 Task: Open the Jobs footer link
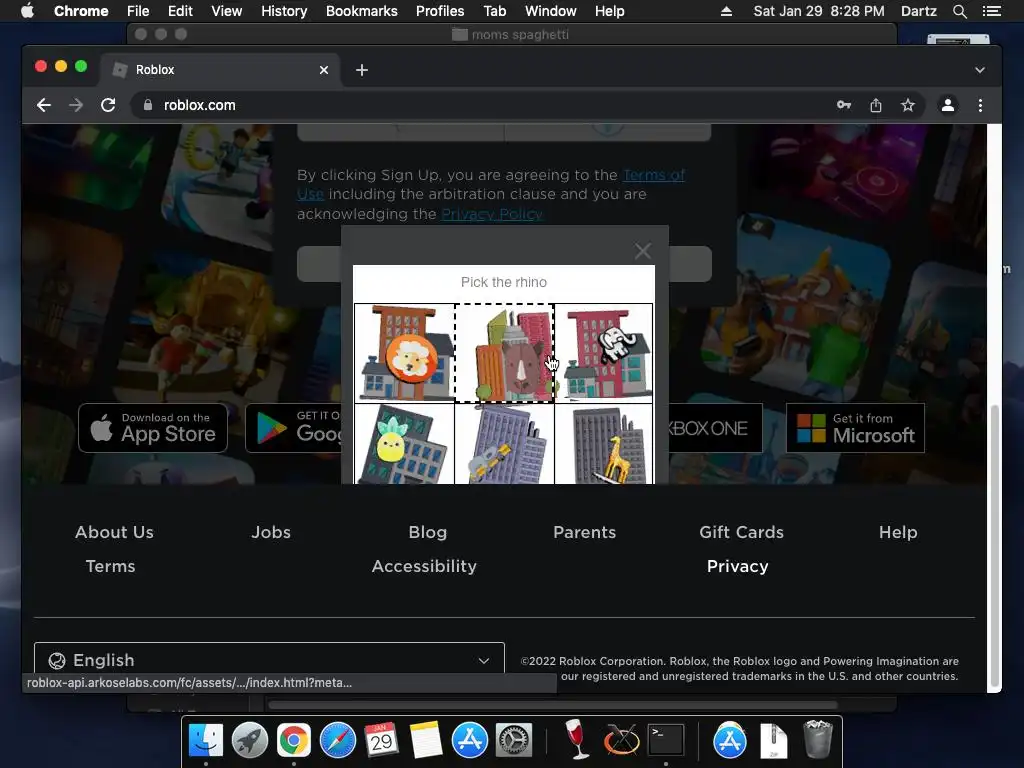point(271,532)
